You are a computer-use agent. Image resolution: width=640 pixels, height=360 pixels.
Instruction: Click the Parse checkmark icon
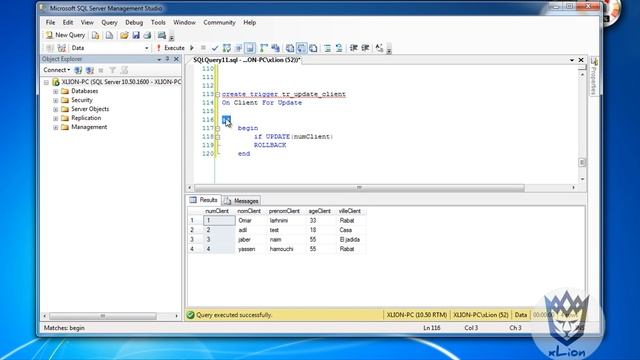[215, 48]
